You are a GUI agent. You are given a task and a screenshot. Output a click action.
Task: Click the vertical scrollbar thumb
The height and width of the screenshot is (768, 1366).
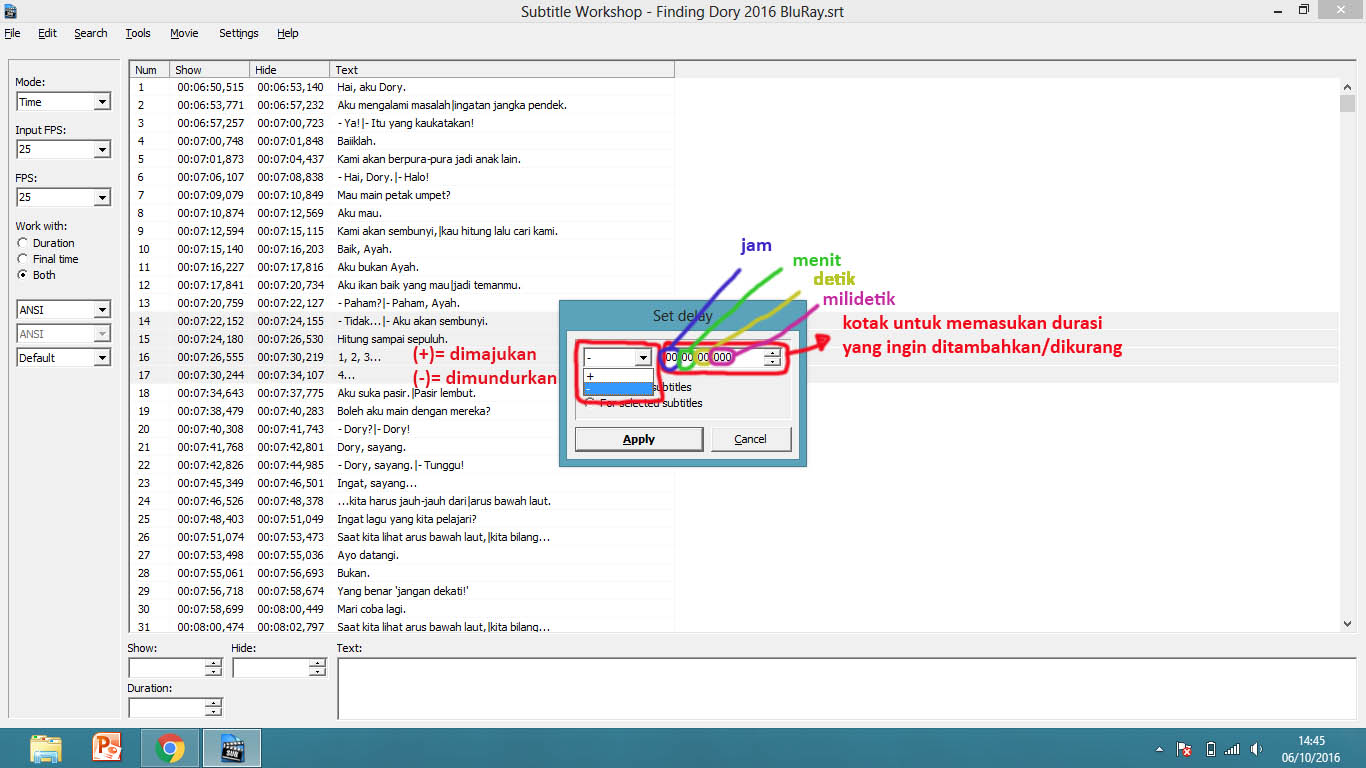click(1347, 104)
